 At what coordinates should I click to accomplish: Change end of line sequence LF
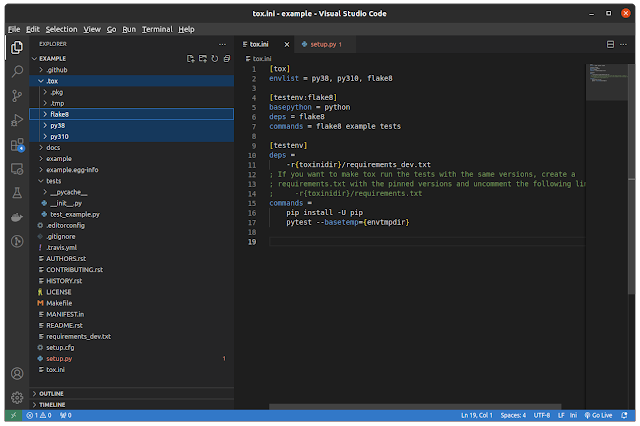[561, 415]
